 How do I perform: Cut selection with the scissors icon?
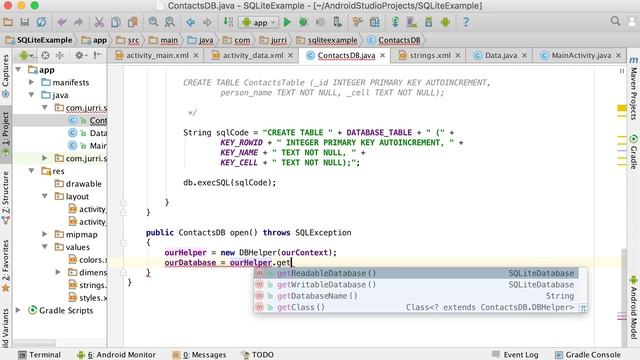99,22
